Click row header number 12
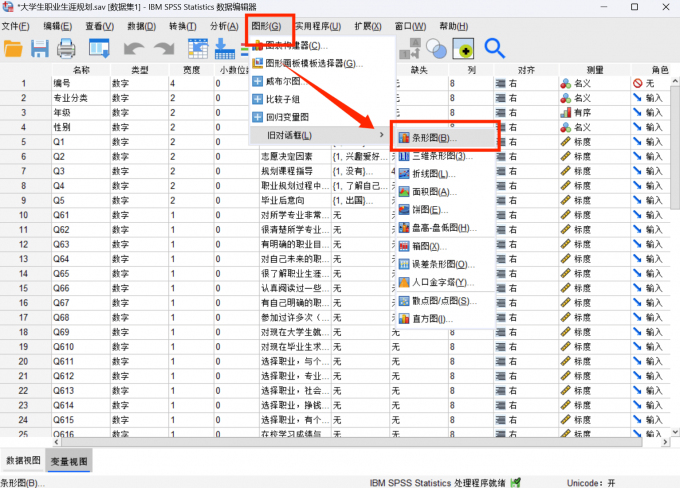 23,244
